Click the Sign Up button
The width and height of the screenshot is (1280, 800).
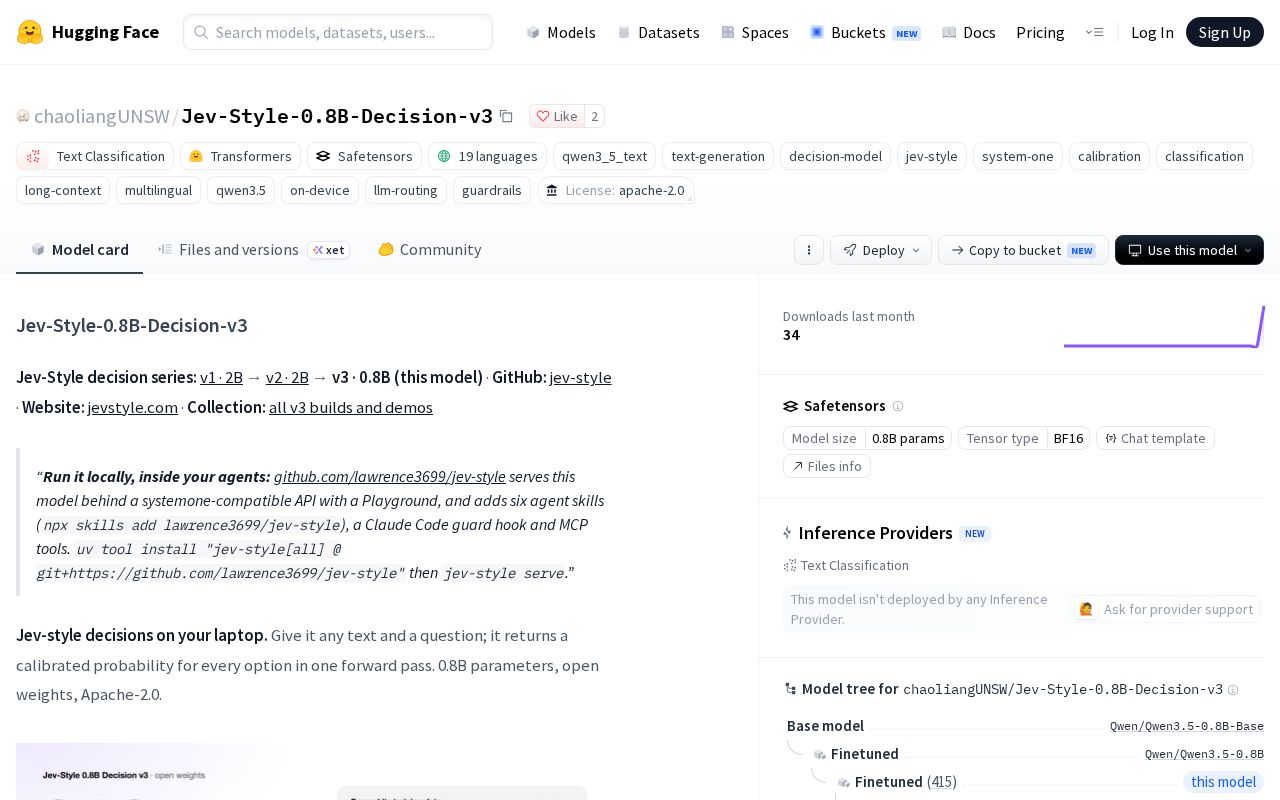click(1225, 32)
